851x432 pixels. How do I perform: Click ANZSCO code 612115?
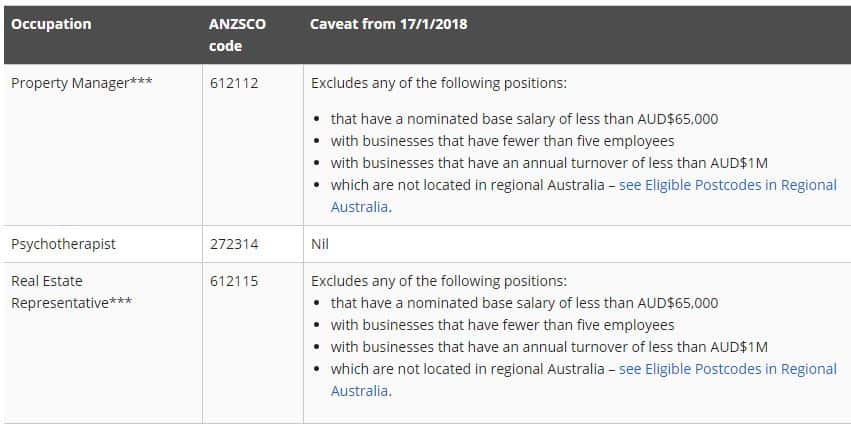point(234,281)
